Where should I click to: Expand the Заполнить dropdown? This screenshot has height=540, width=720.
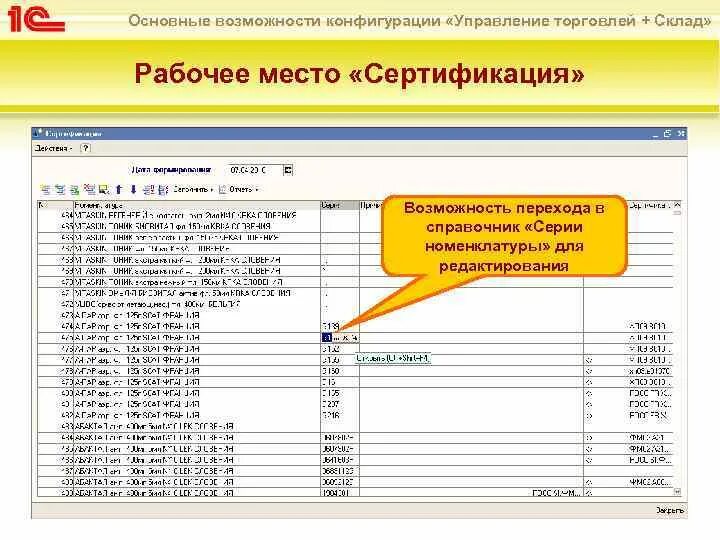click(192, 189)
